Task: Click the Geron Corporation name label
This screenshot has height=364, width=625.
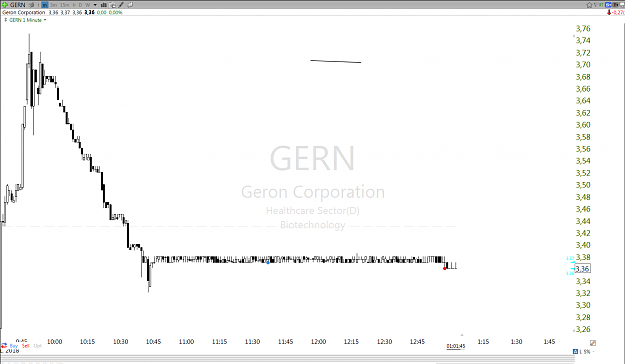Action: tap(23, 12)
